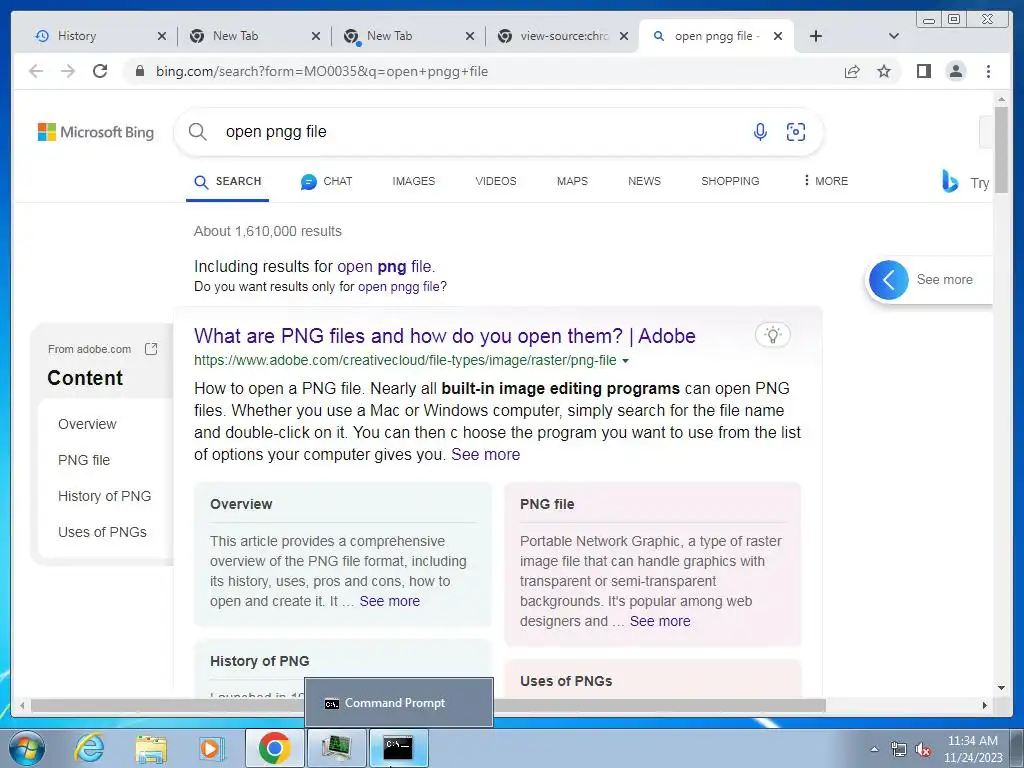1024x768 pixels.
Task: Open the NEWS tab
Action: pyautogui.click(x=644, y=182)
